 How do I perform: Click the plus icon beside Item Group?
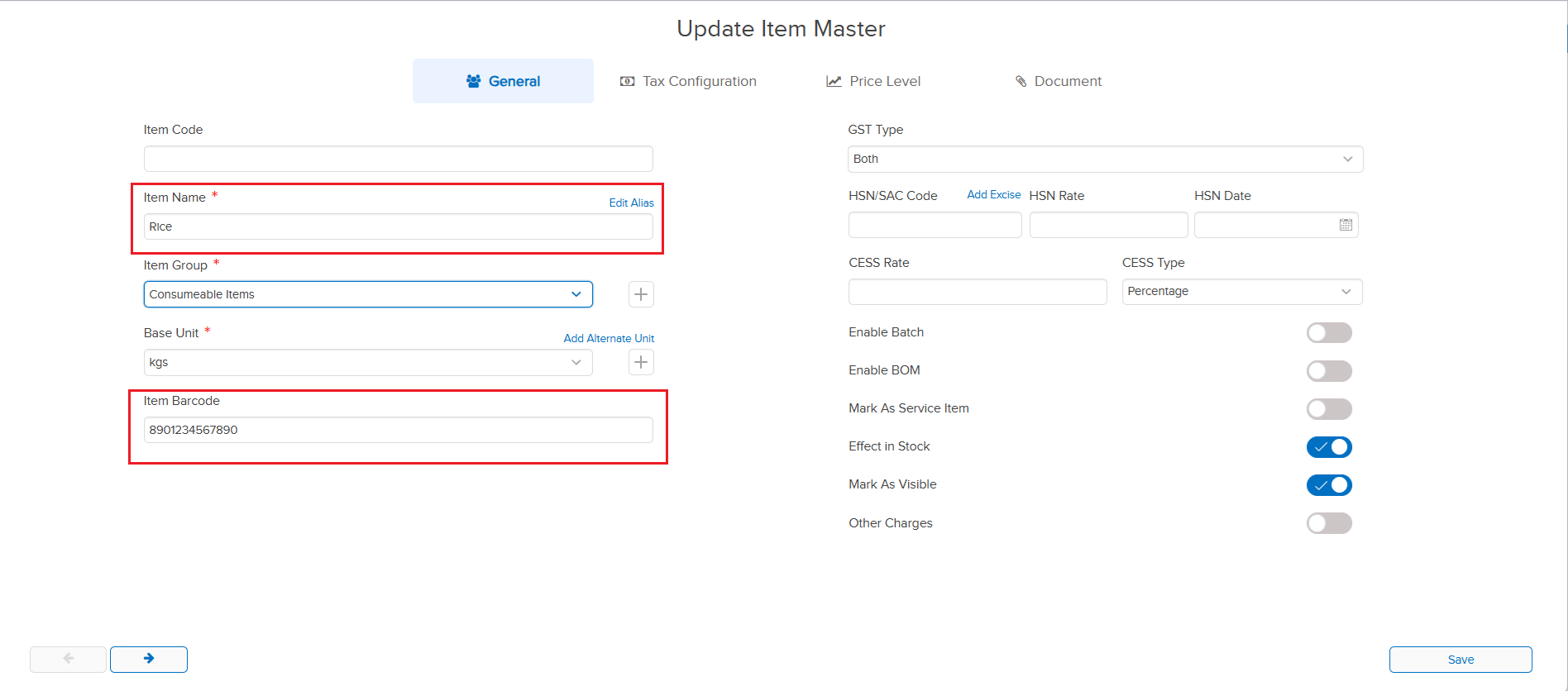point(641,294)
